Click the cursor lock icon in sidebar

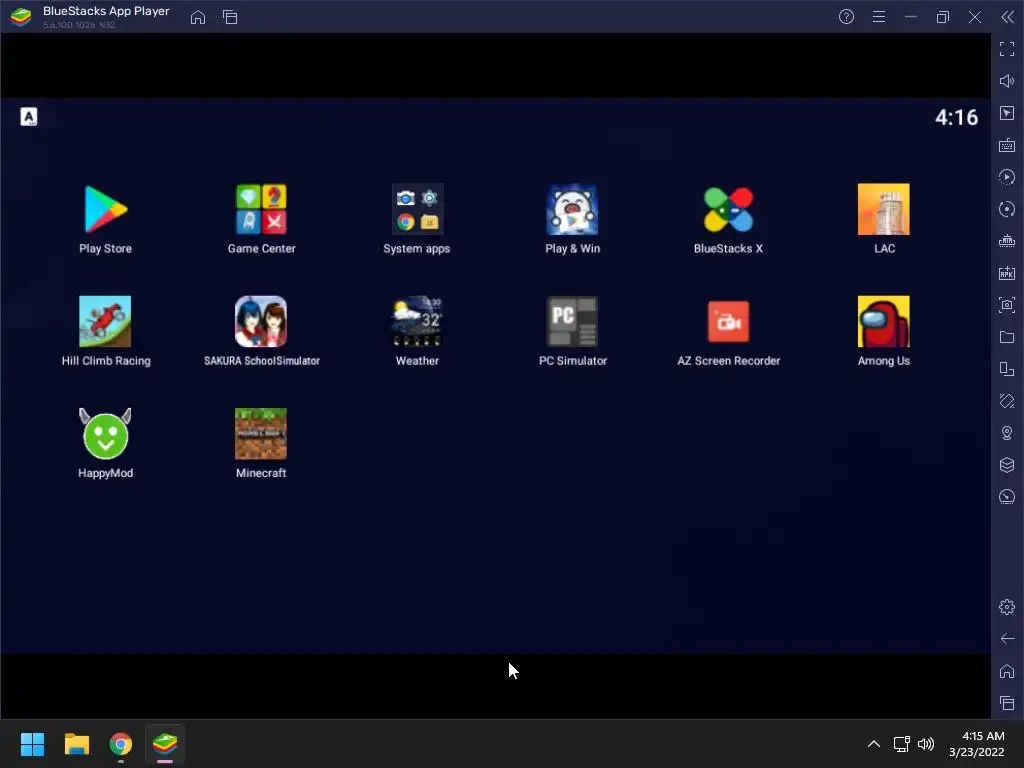(x=1007, y=113)
